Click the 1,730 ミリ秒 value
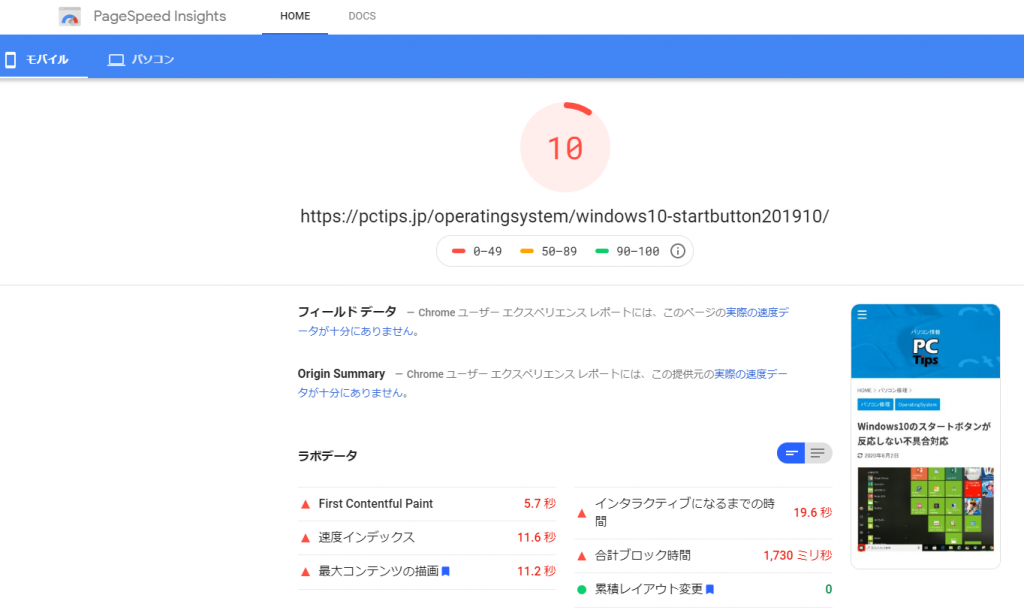This screenshot has width=1024, height=616. (x=797, y=556)
